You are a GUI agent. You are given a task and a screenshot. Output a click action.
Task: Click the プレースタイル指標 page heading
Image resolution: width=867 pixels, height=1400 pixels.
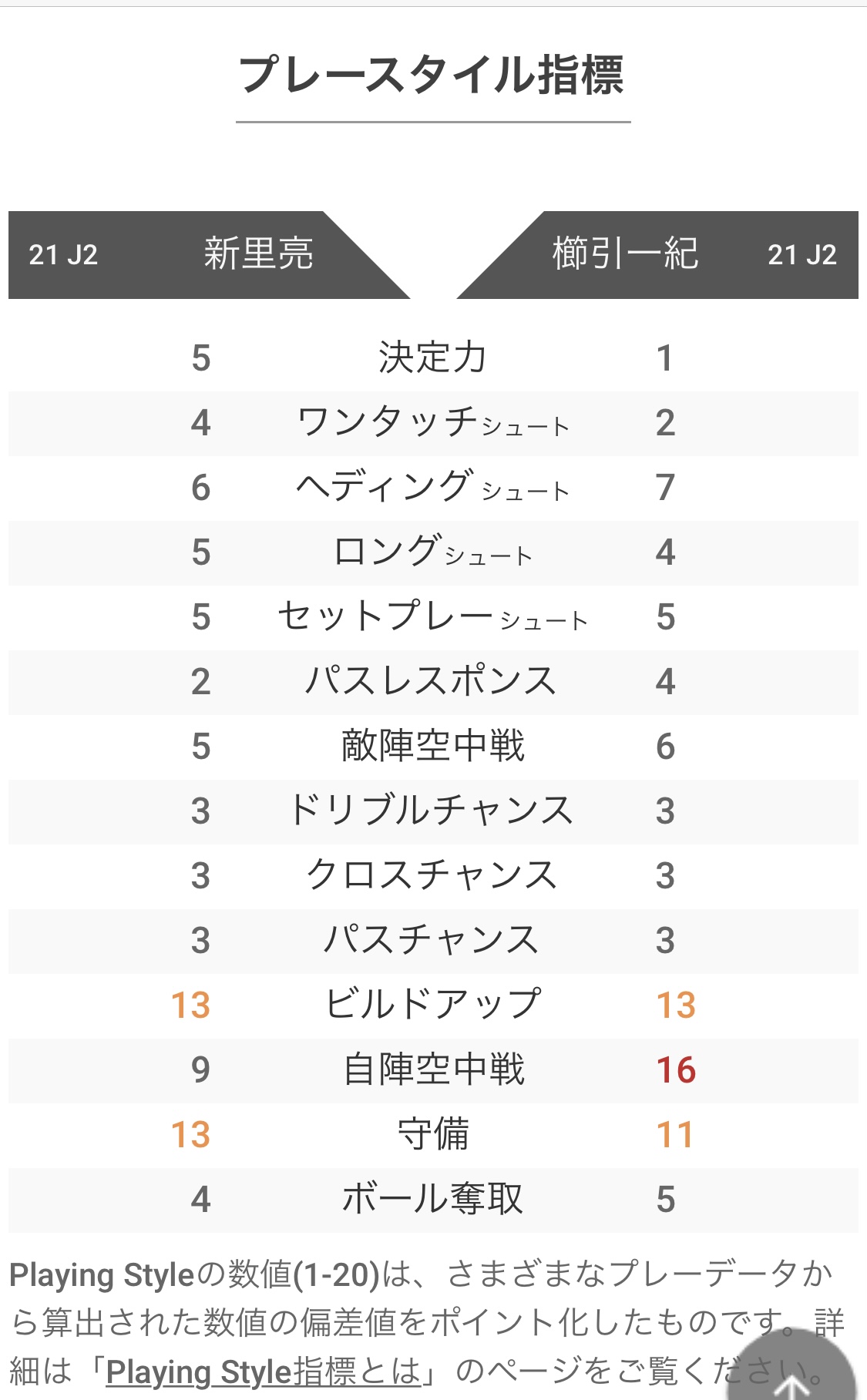tap(432, 76)
